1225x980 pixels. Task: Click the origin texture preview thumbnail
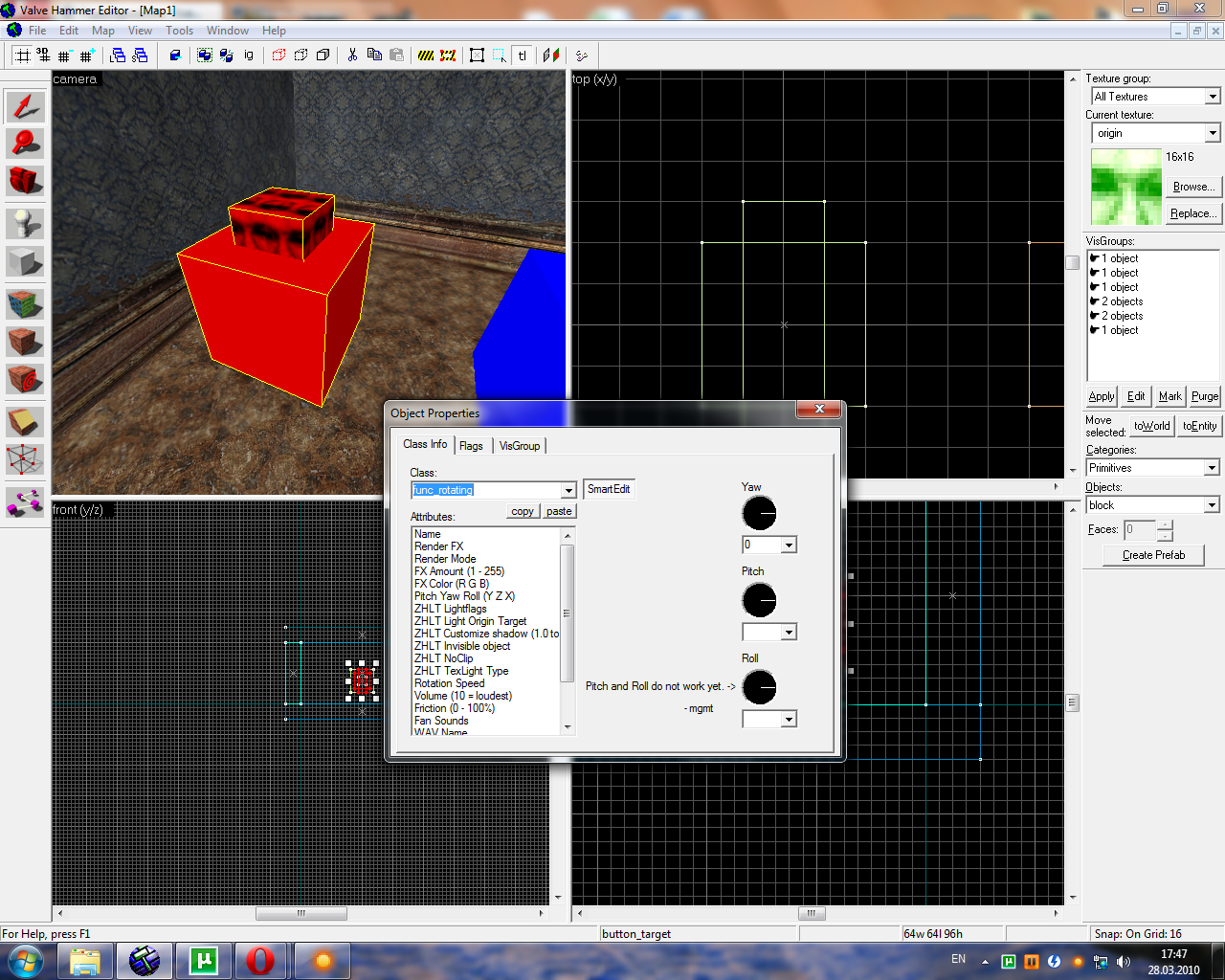(1126, 187)
